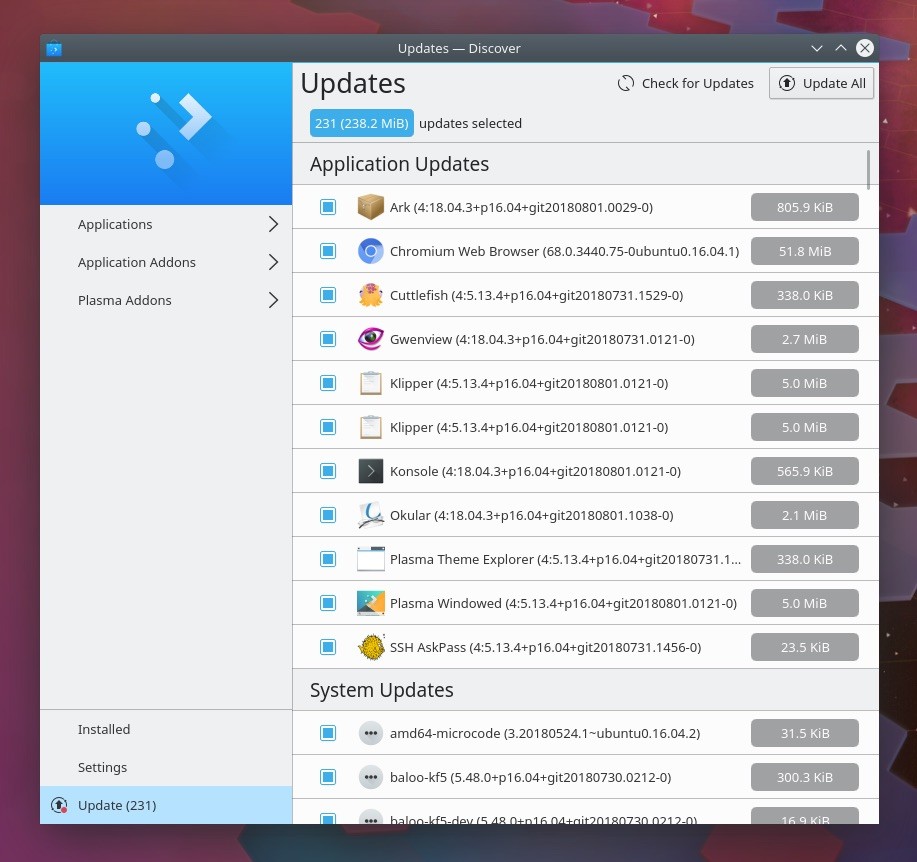This screenshot has width=917, height=862.
Task: Toggle the Konsole update checkbox
Action: click(328, 471)
